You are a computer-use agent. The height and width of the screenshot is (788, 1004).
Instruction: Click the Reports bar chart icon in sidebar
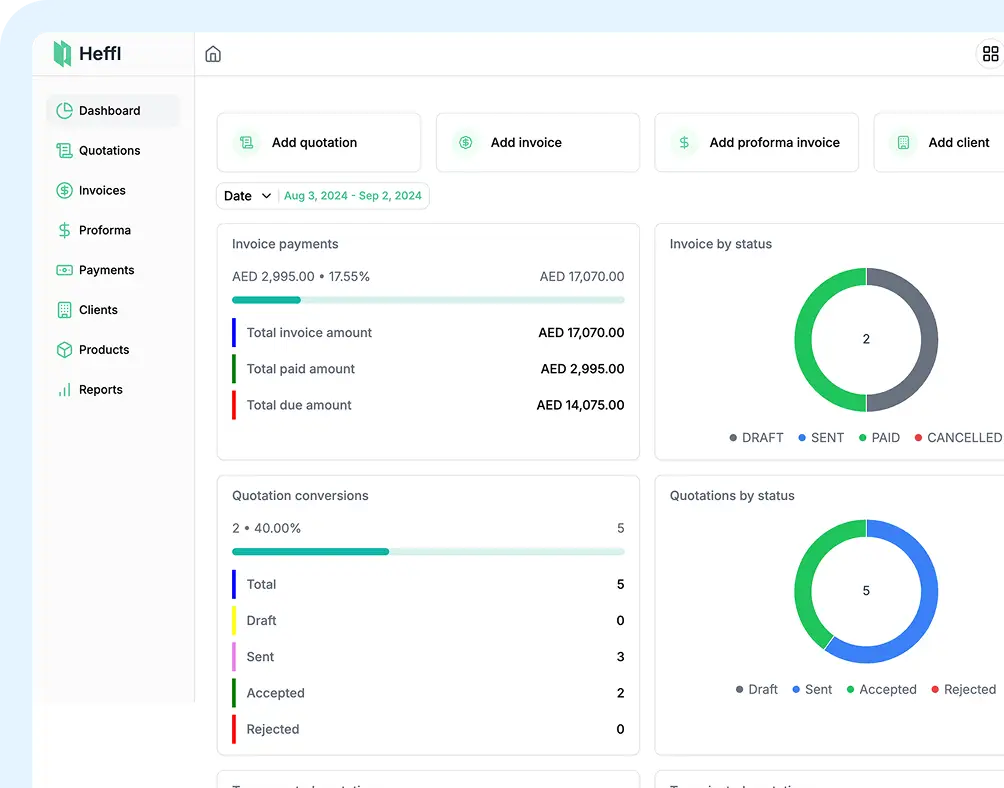click(64, 389)
